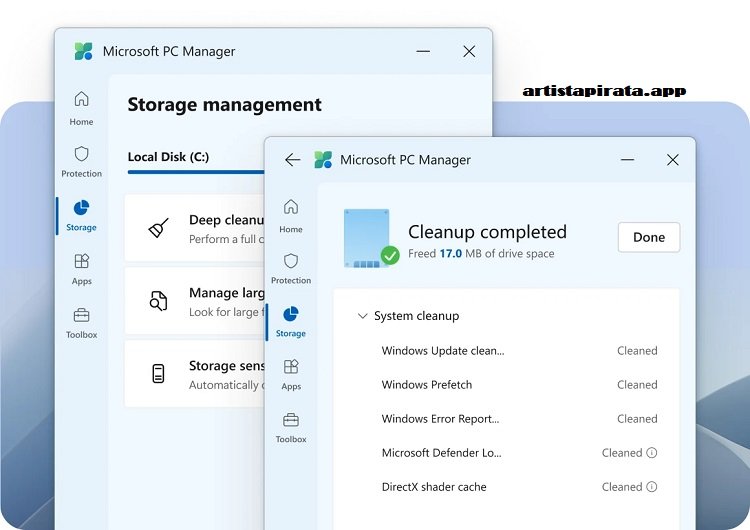Open Toolbox in the back window sidebar
This screenshot has height=530, width=750.
(81, 323)
